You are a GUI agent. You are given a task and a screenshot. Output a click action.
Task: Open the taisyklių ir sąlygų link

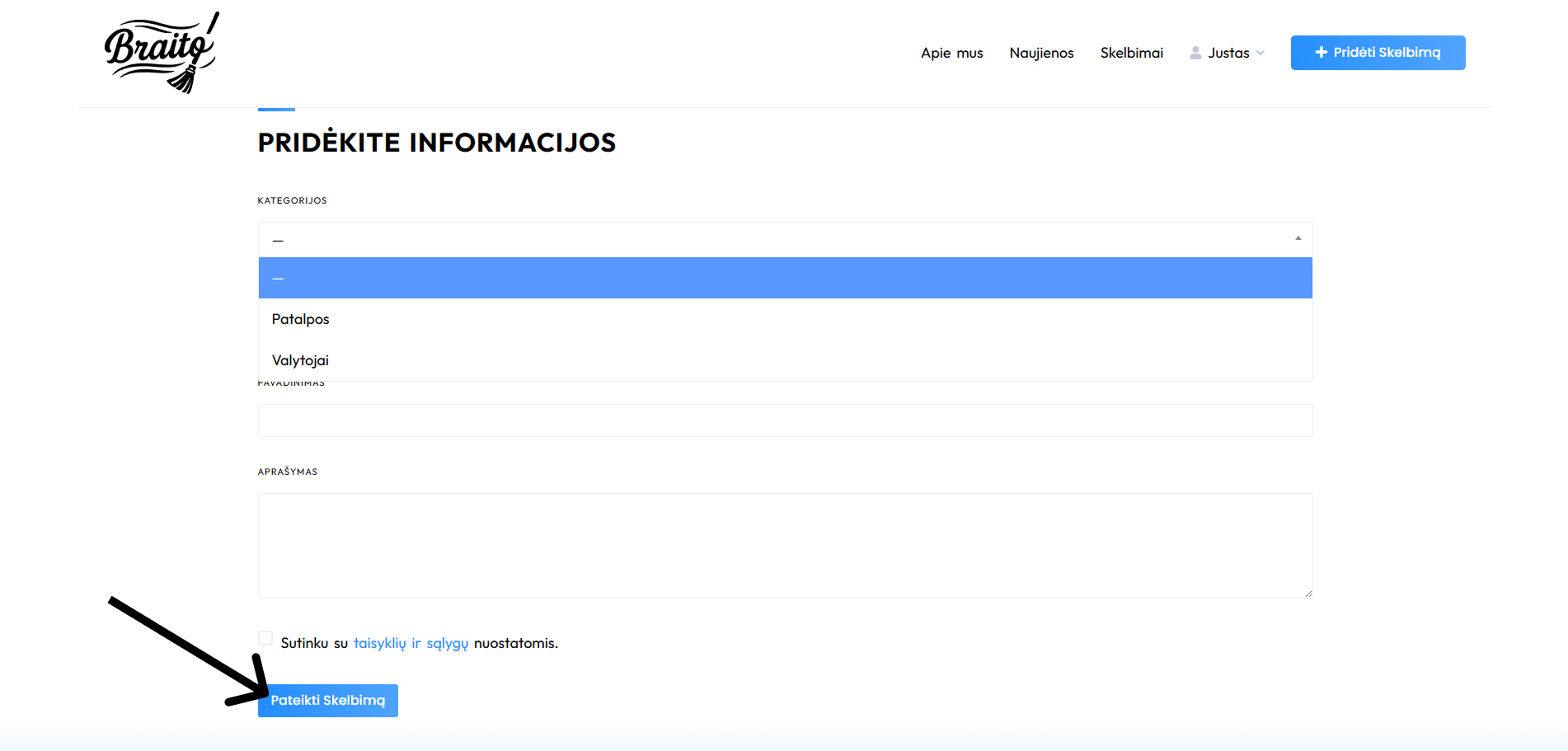point(411,643)
